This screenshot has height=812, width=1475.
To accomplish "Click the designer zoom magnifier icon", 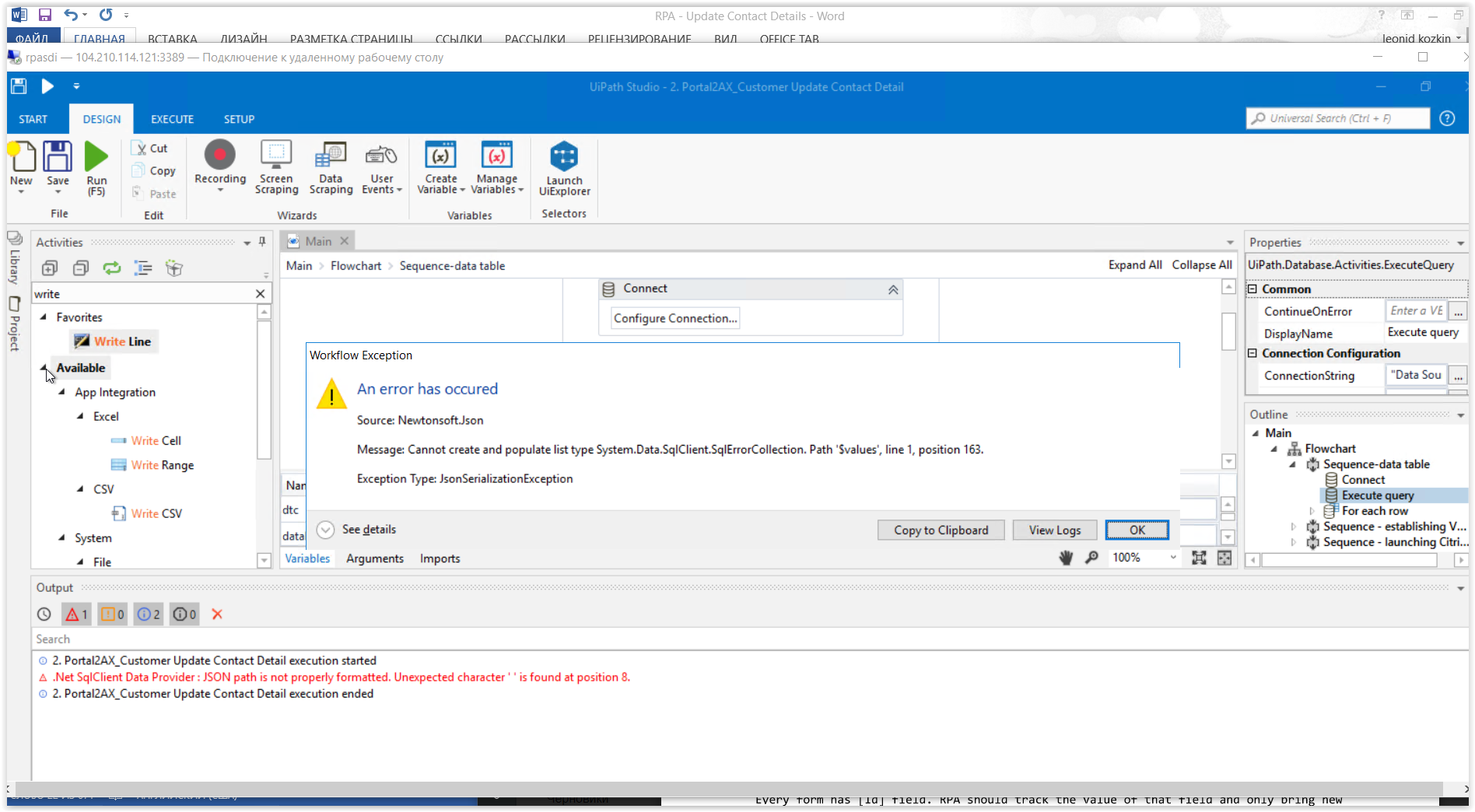I will click(1092, 558).
